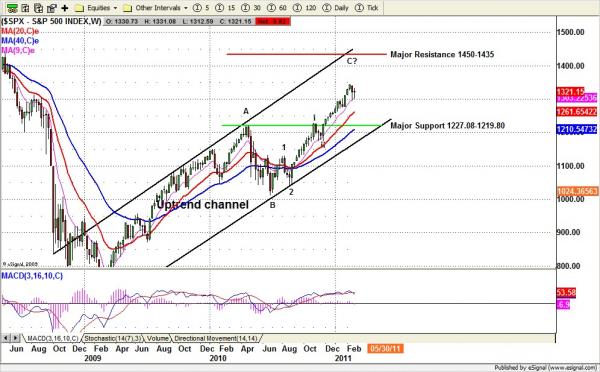Select the MA(40,C)e study label
This screenshot has height=372, width=600.
click(x=20, y=41)
